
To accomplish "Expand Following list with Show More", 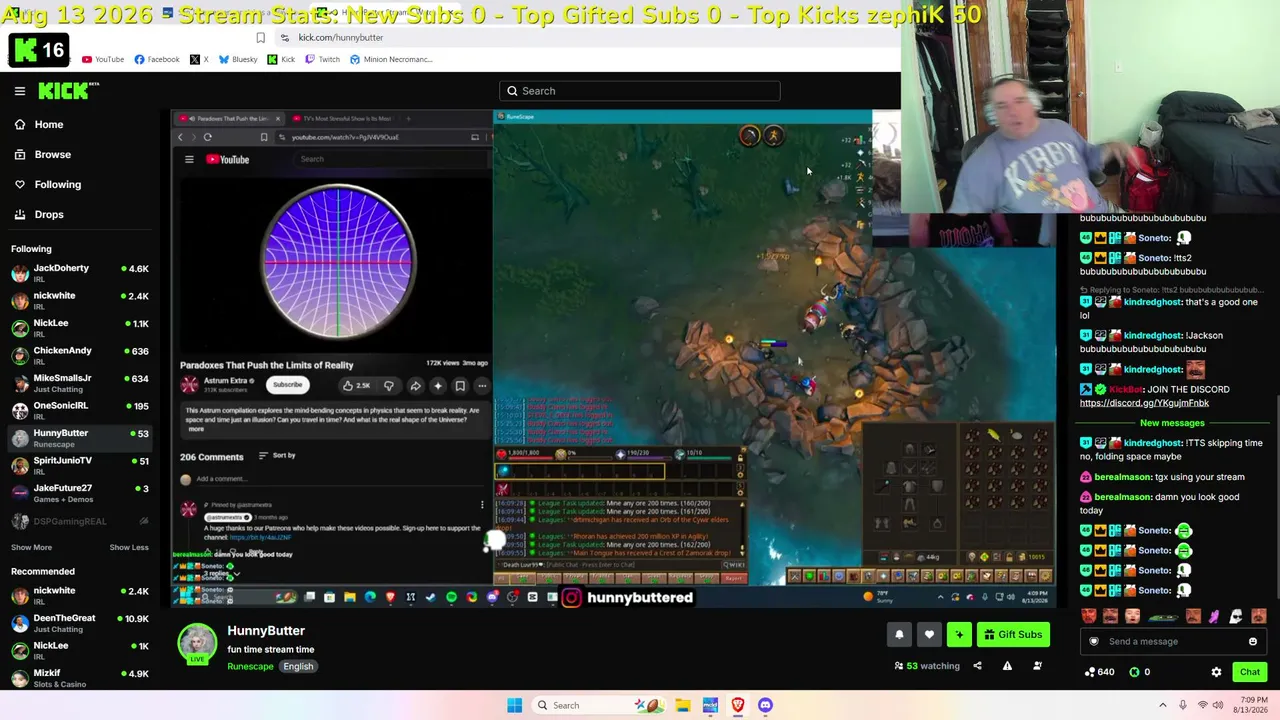I will [x=31, y=547].
